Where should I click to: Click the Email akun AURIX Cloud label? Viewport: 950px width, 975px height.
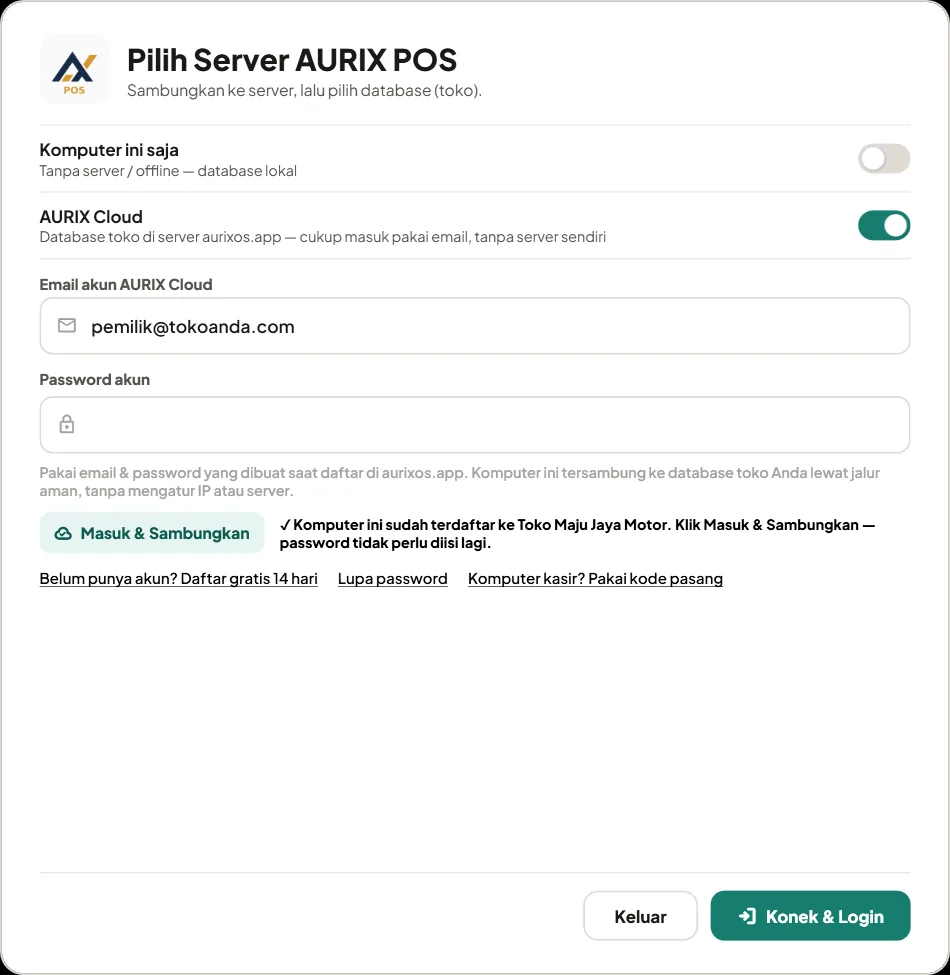point(126,284)
